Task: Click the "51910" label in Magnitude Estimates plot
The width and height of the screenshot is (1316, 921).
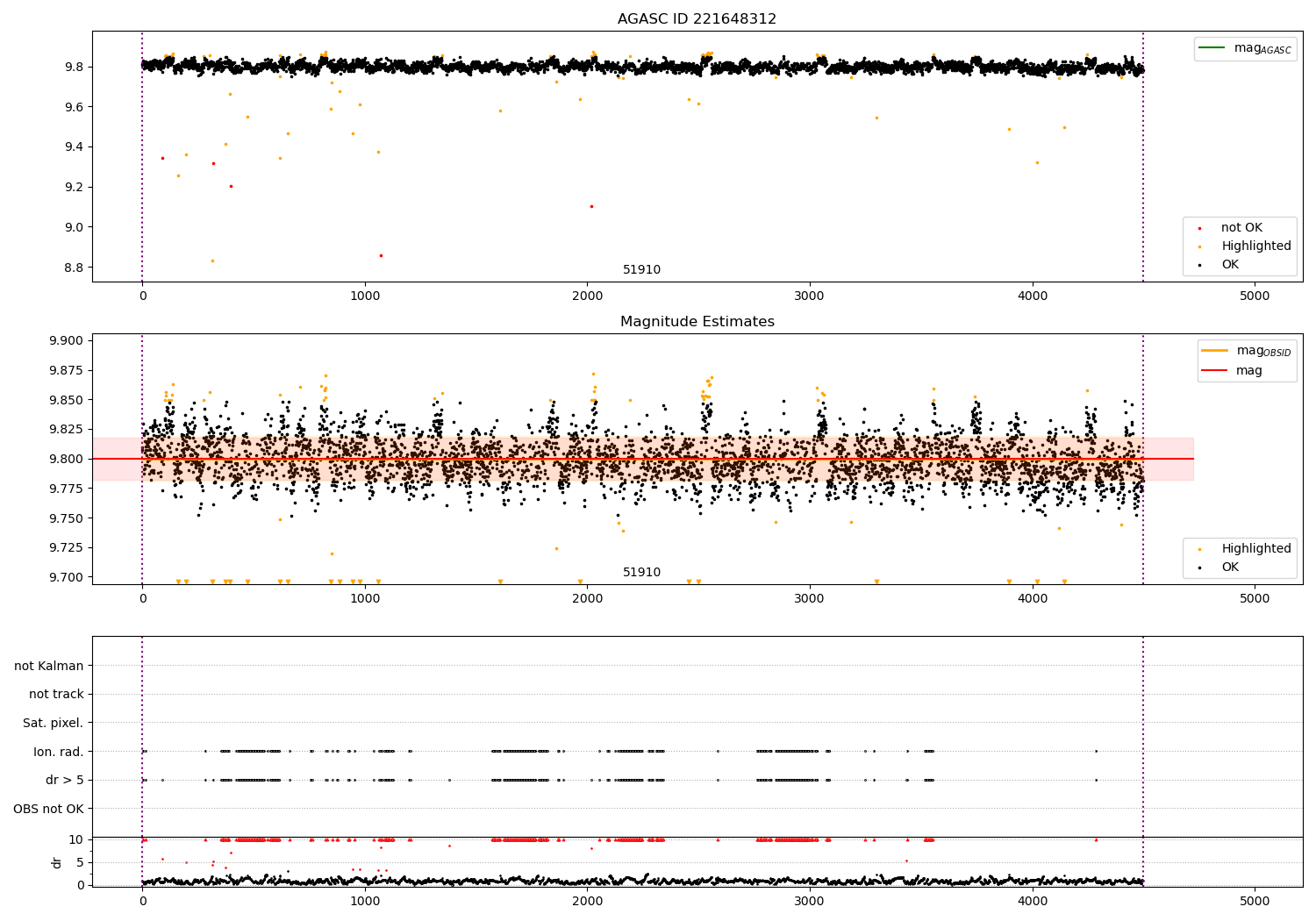Action: pyautogui.click(x=641, y=573)
